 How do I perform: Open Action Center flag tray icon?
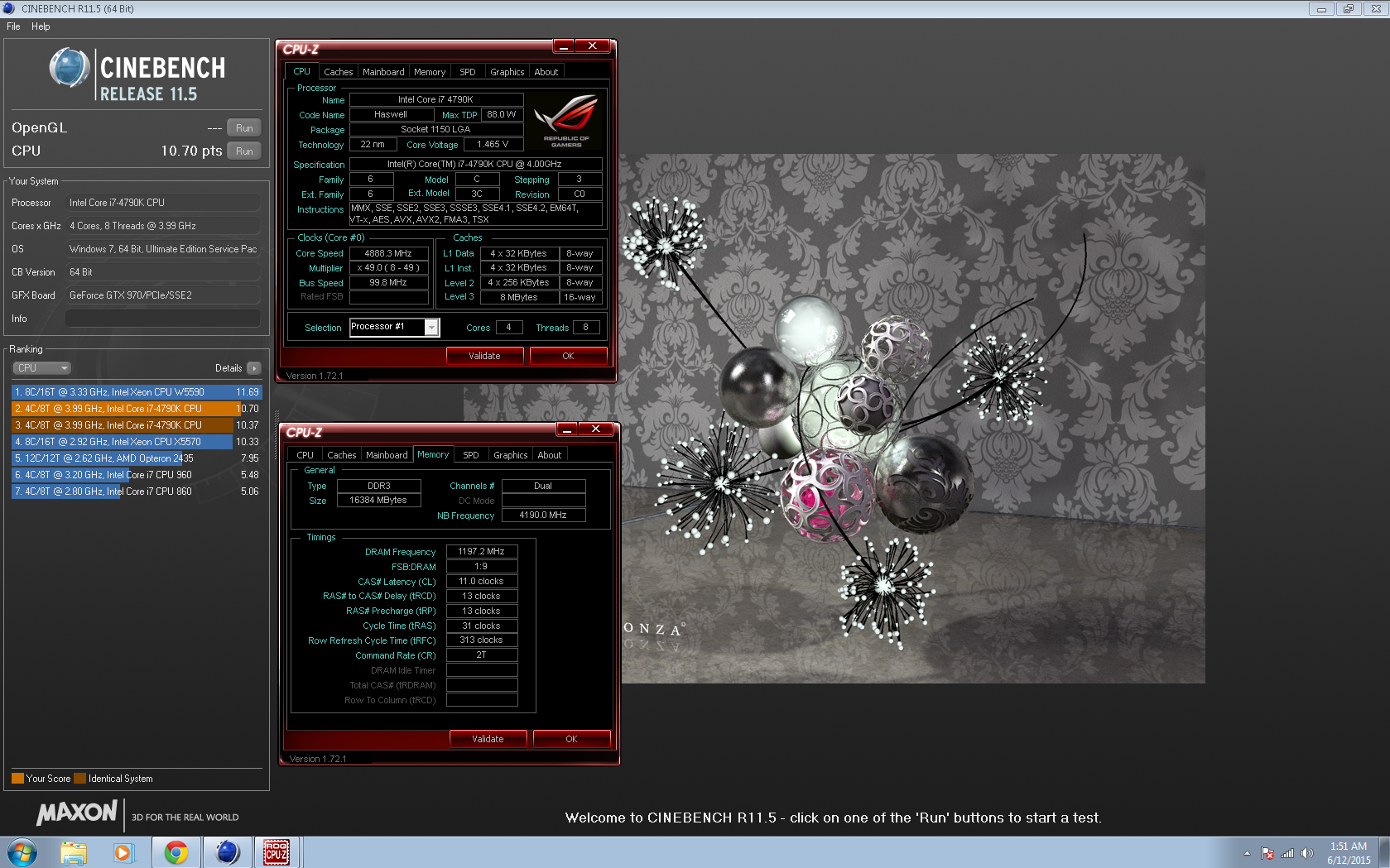click(x=1267, y=853)
